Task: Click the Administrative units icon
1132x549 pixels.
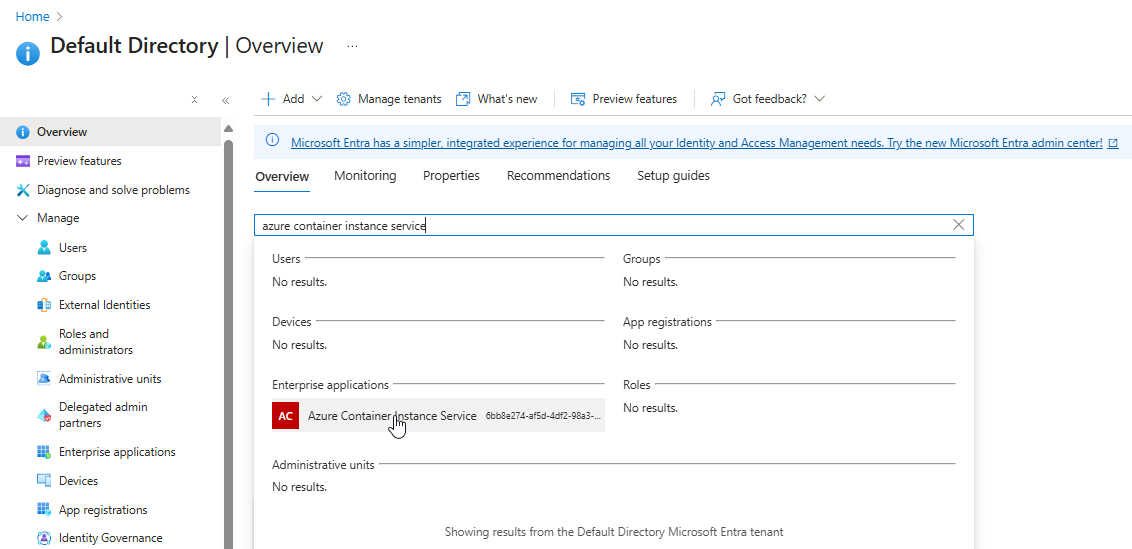Action: pyautogui.click(x=44, y=379)
